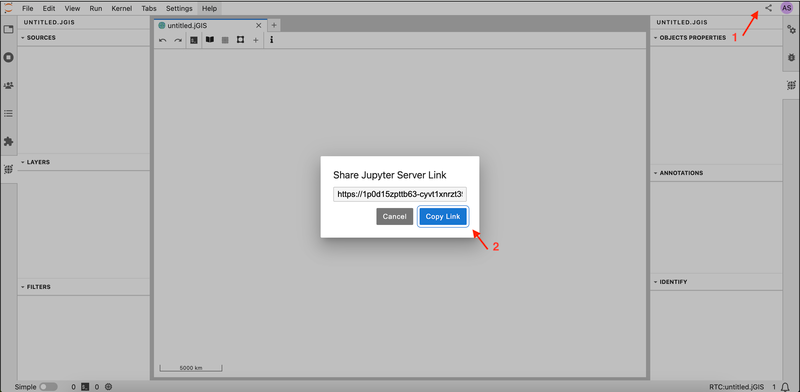This screenshot has height=392, width=800.
Task: Open the extension manager puzzle icon
Action: click(x=8, y=141)
